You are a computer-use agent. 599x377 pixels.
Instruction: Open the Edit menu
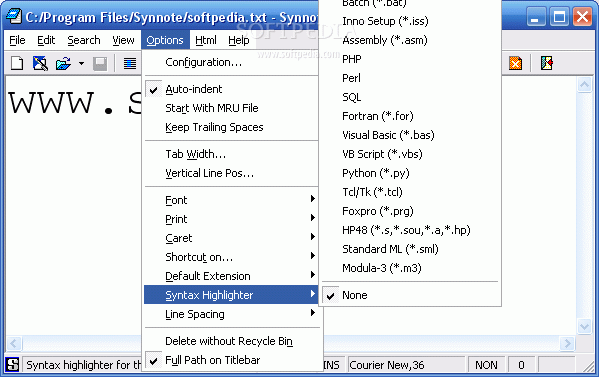pos(46,40)
